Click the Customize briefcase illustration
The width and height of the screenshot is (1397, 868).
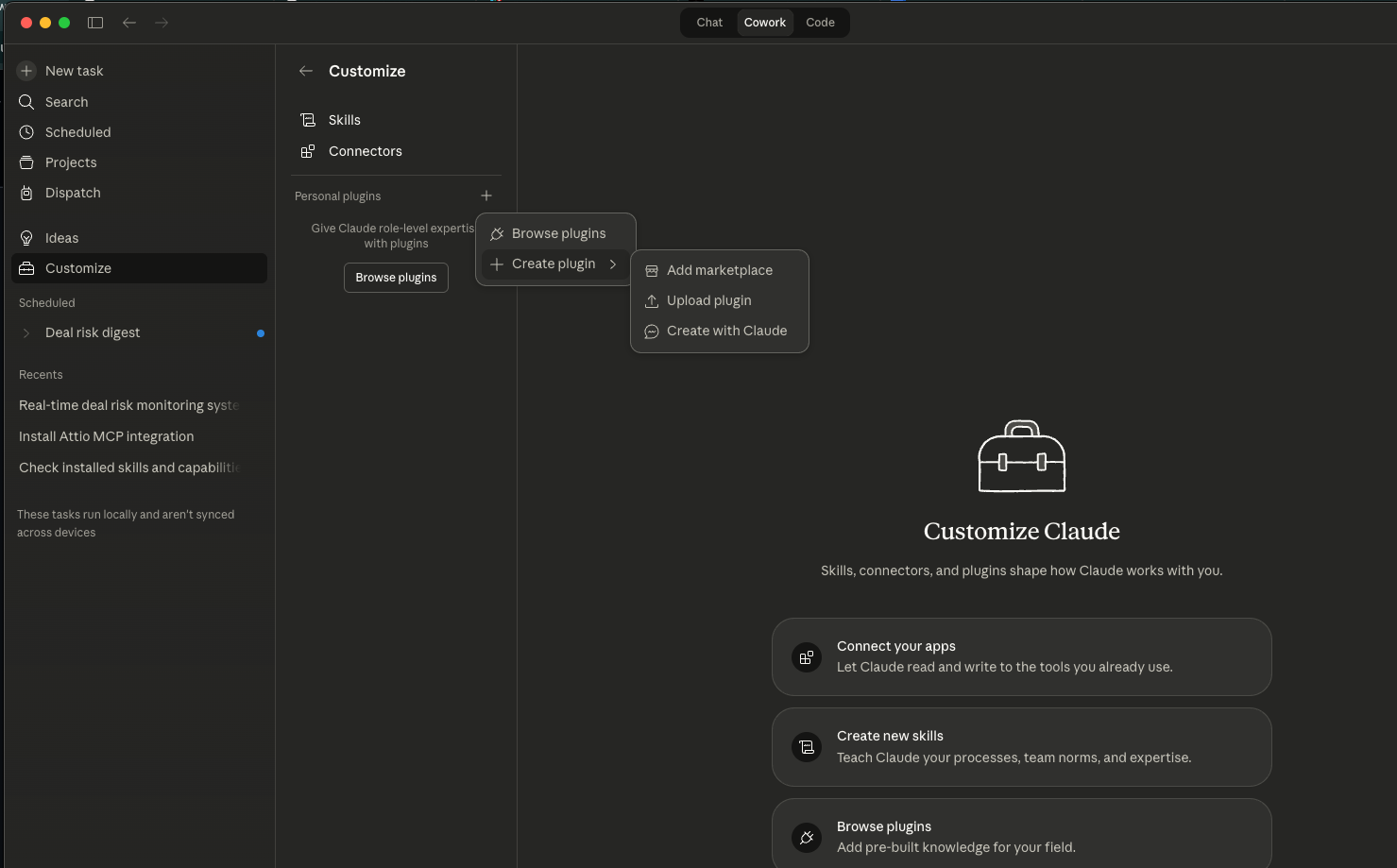pyautogui.click(x=1021, y=457)
